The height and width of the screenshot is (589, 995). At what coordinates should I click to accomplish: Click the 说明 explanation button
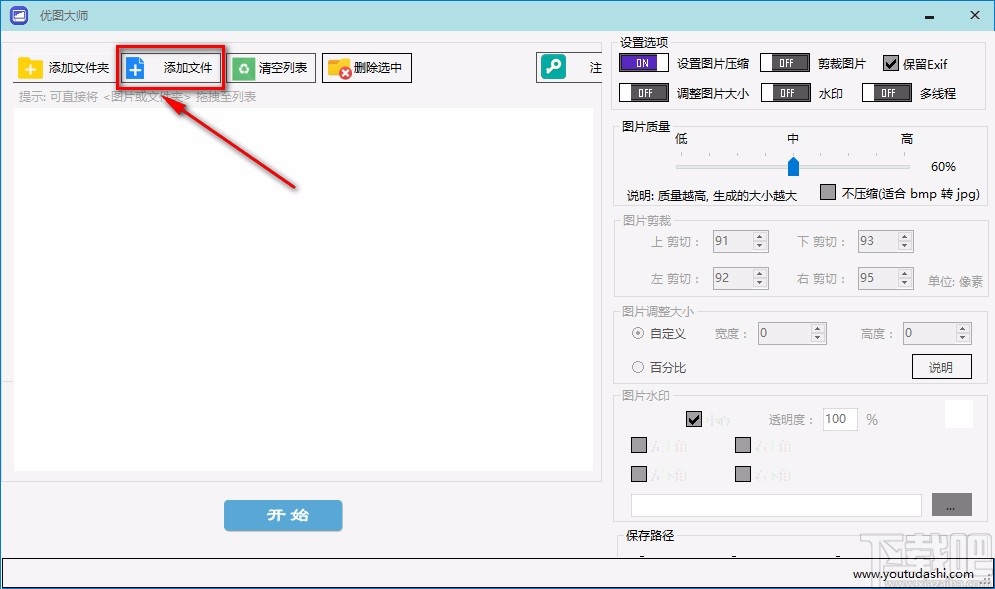click(x=941, y=366)
